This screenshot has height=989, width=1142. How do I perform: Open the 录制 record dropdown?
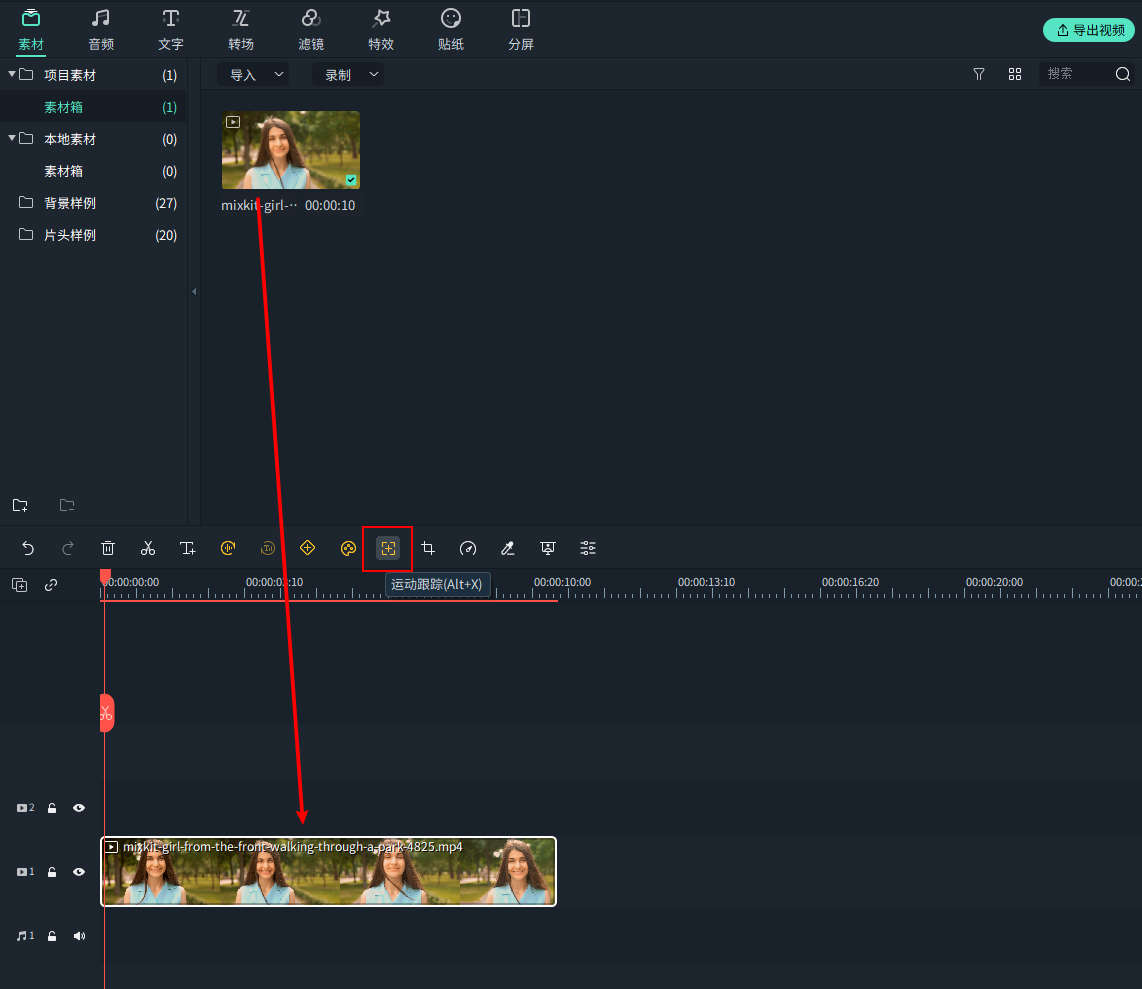coord(348,75)
